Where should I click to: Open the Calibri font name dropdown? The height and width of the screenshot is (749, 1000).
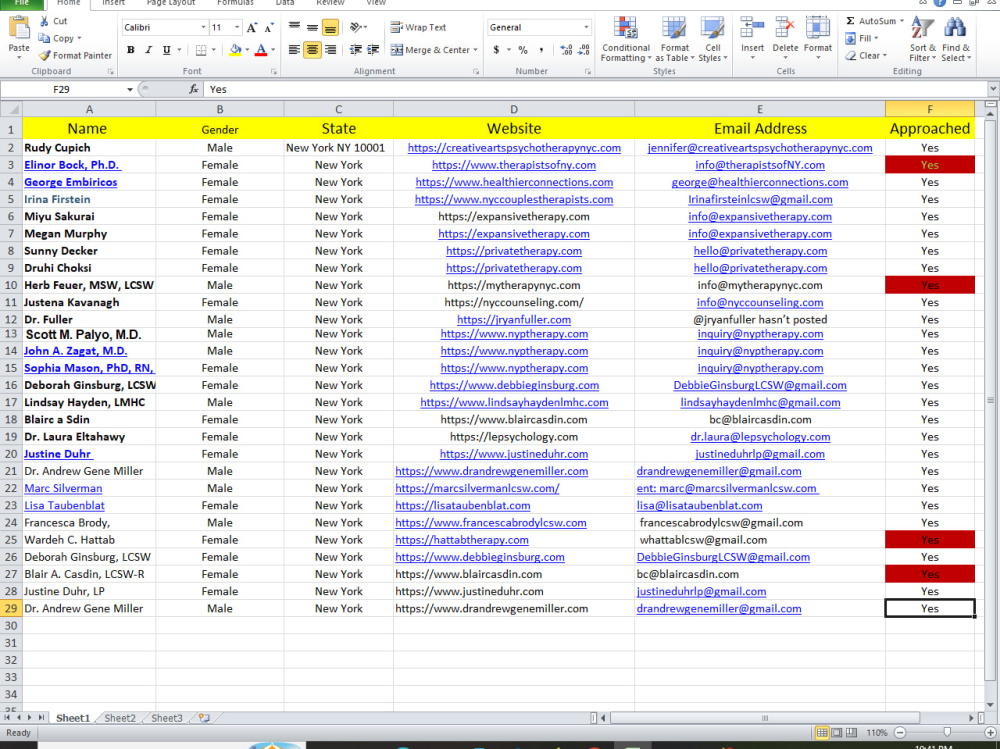coord(203,27)
